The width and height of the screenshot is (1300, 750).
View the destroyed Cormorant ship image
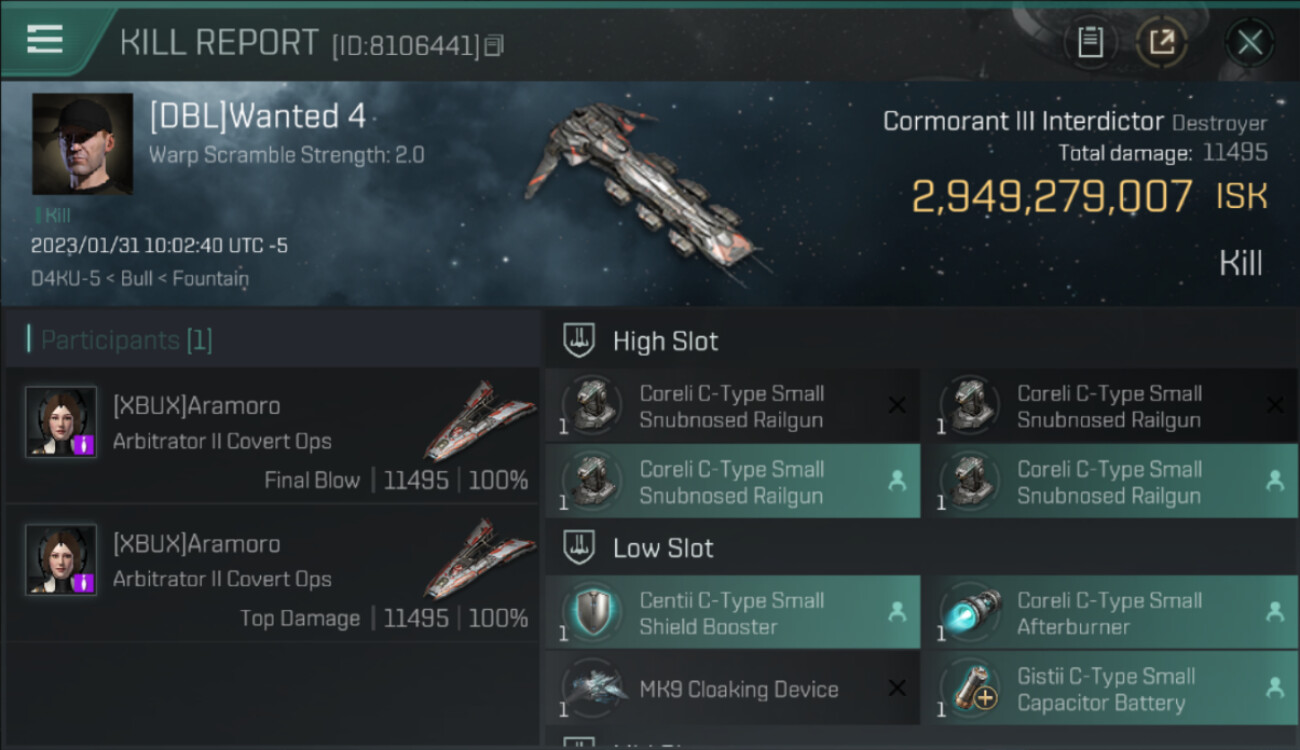coord(645,190)
